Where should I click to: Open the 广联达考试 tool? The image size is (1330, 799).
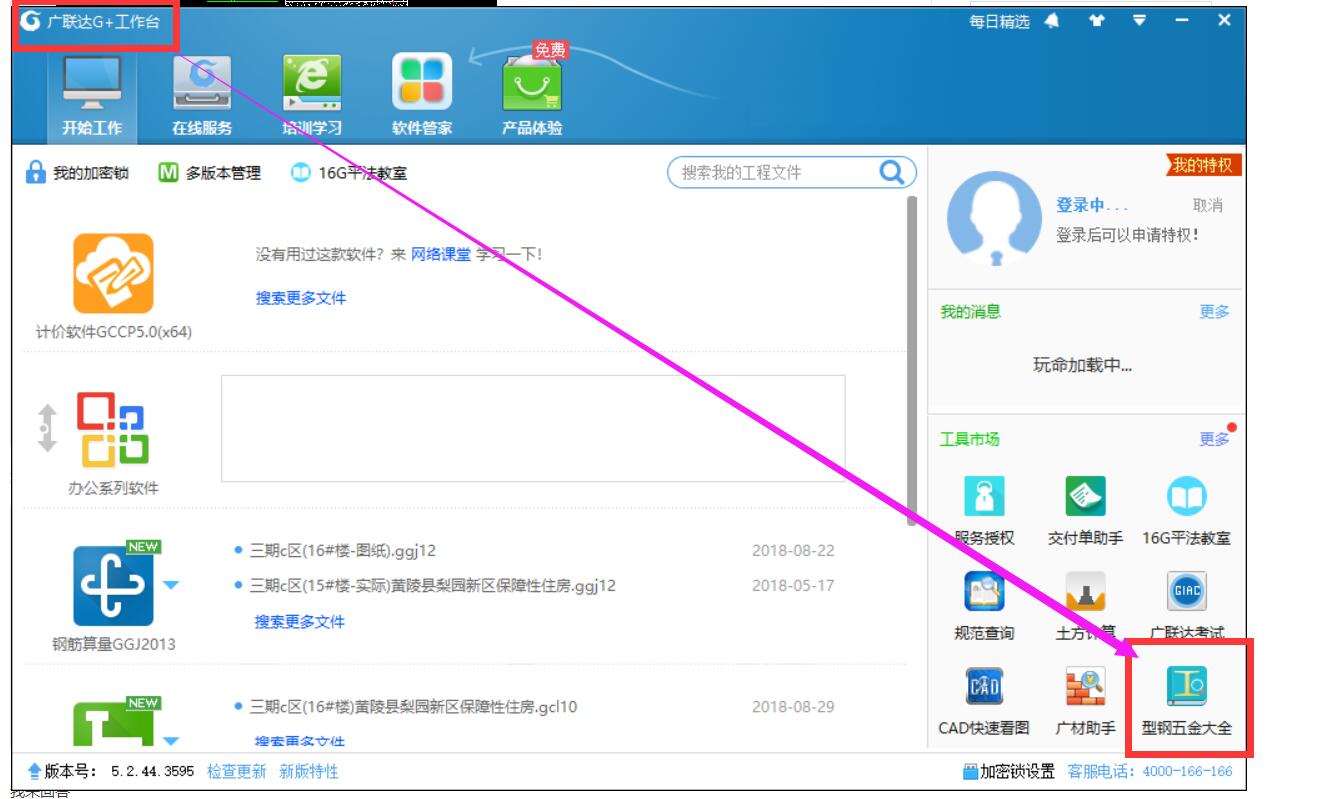[1186, 605]
